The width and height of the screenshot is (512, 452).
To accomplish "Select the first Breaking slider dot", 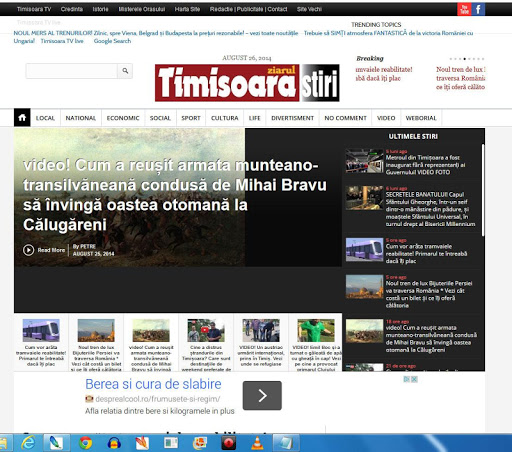I will tap(451, 59).
